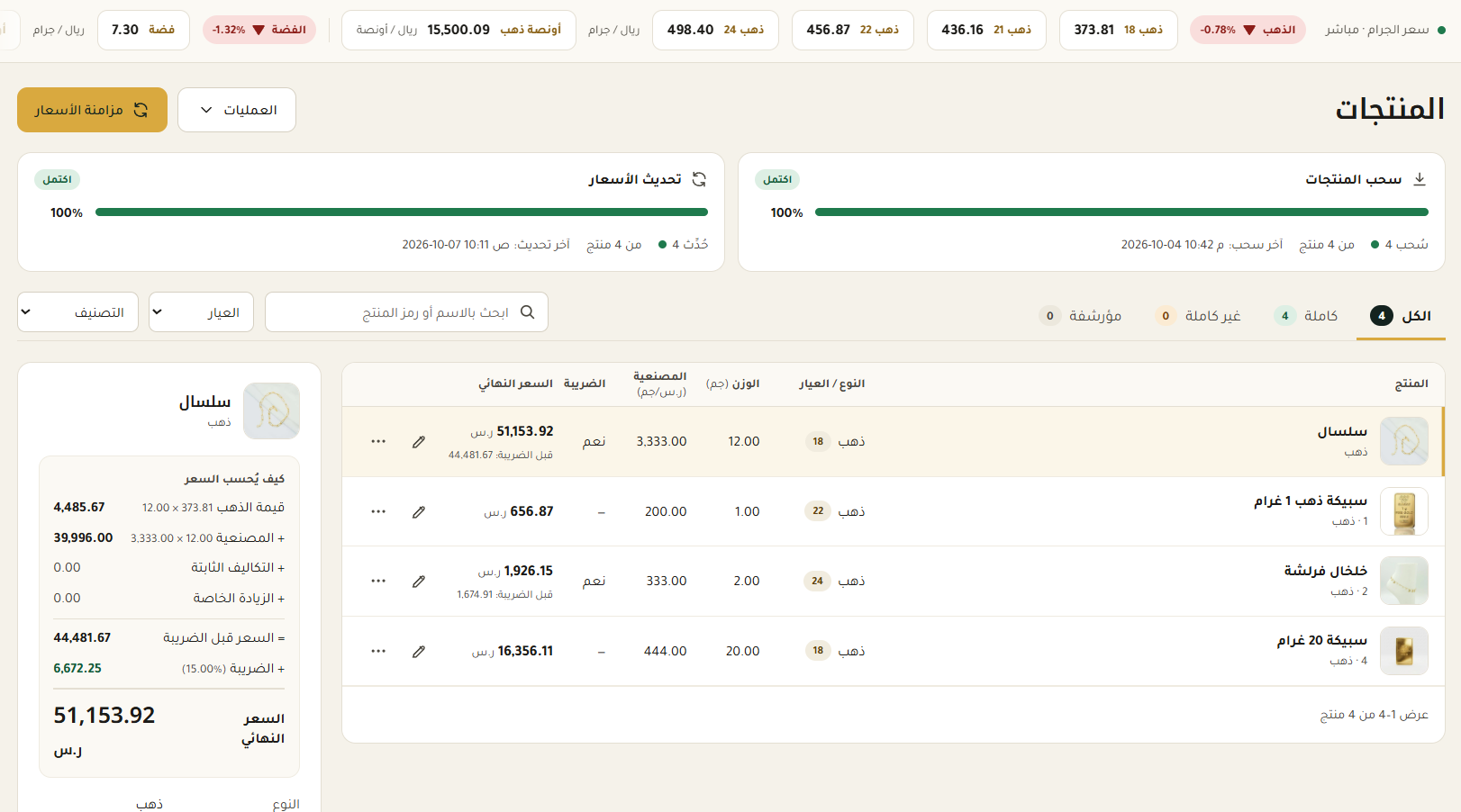Open سلسال thumbnail in product table

click(1404, 441)
